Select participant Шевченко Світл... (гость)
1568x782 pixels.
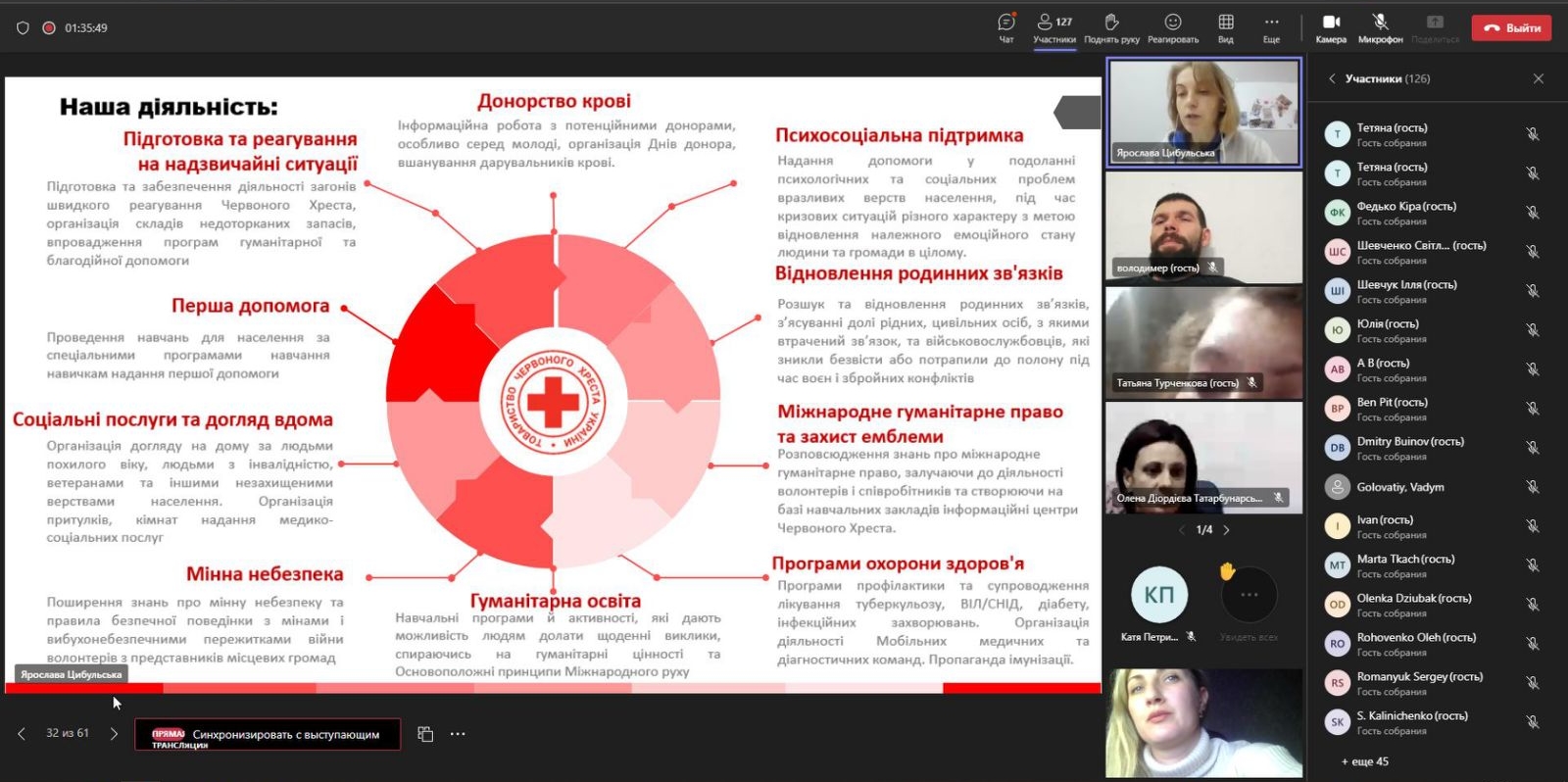click(x=1431, y=252)
